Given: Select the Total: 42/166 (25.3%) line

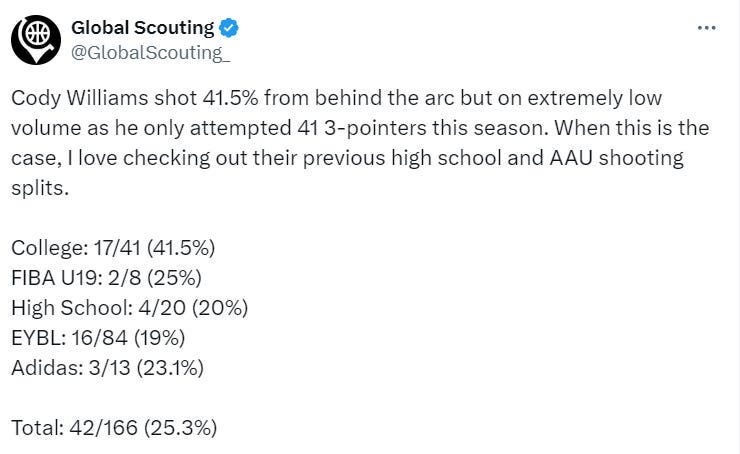Looking at the screenshot, I should click(114, 428).
